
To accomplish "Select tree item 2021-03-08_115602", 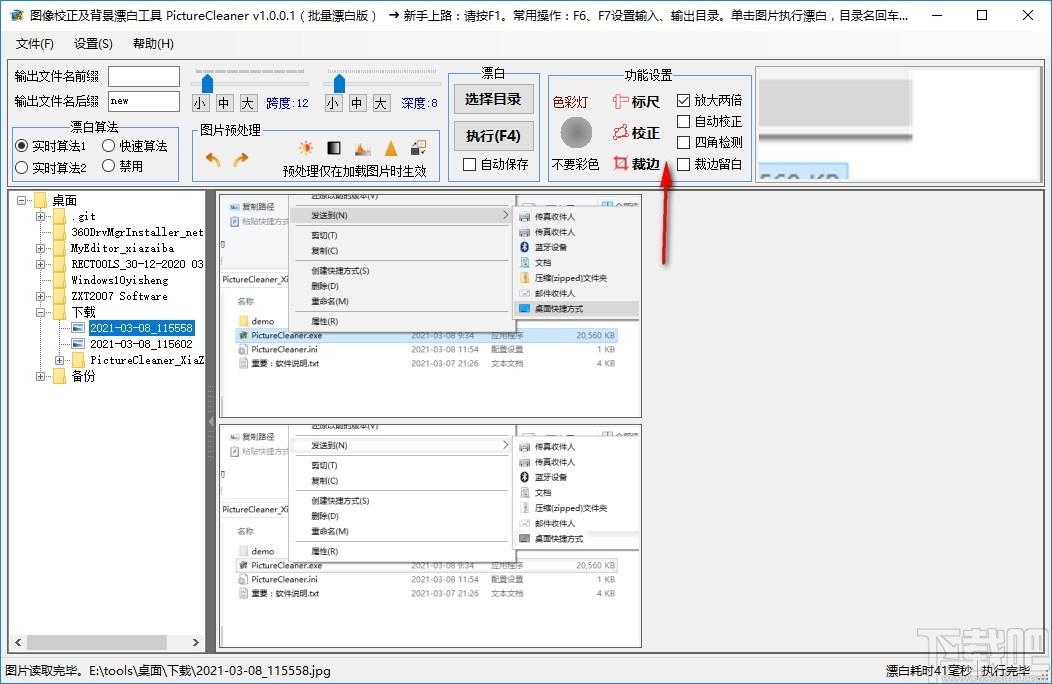I will coord(142,344).
